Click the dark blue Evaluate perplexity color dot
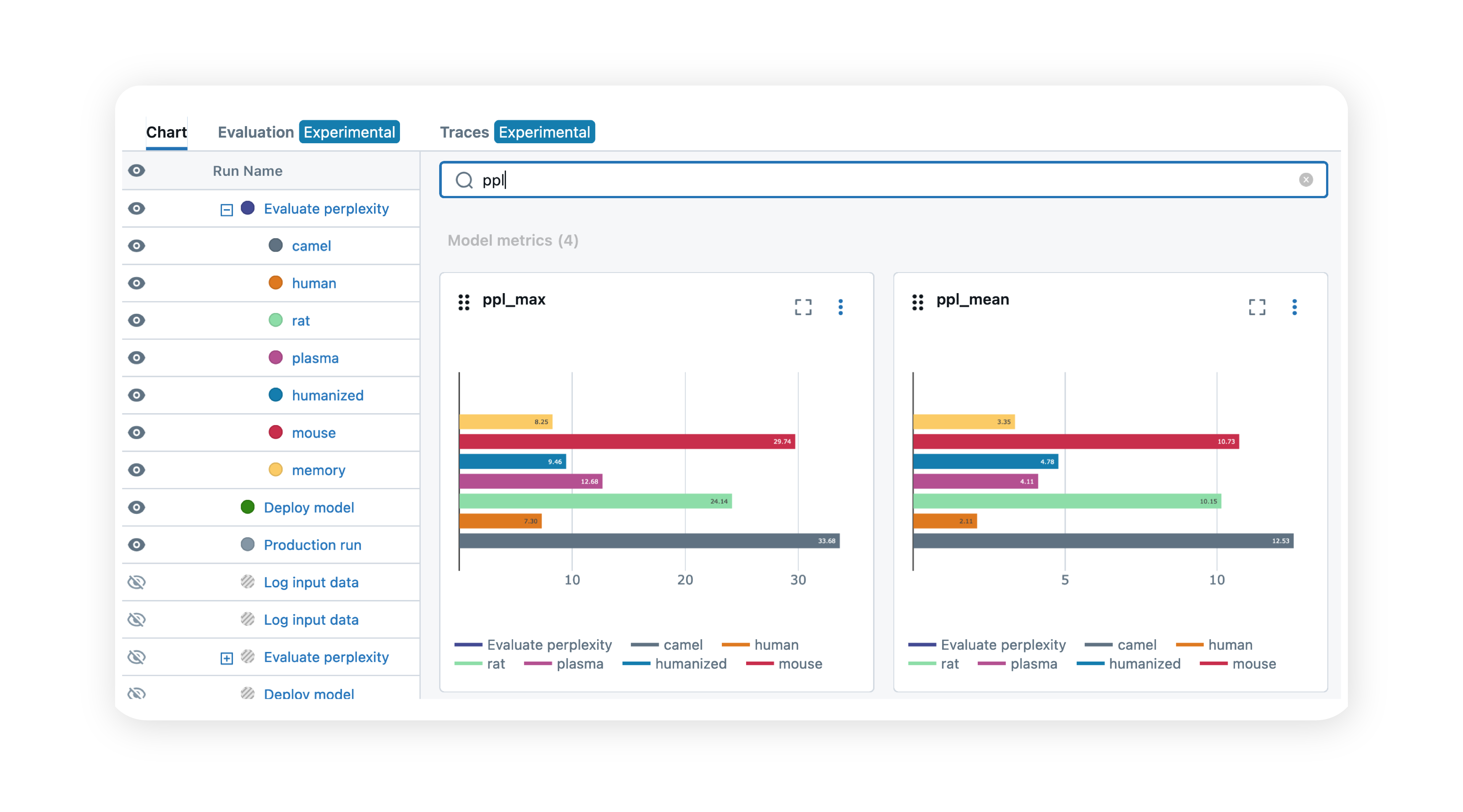The width and height of the screenshot is (1463, 812). 248,208
